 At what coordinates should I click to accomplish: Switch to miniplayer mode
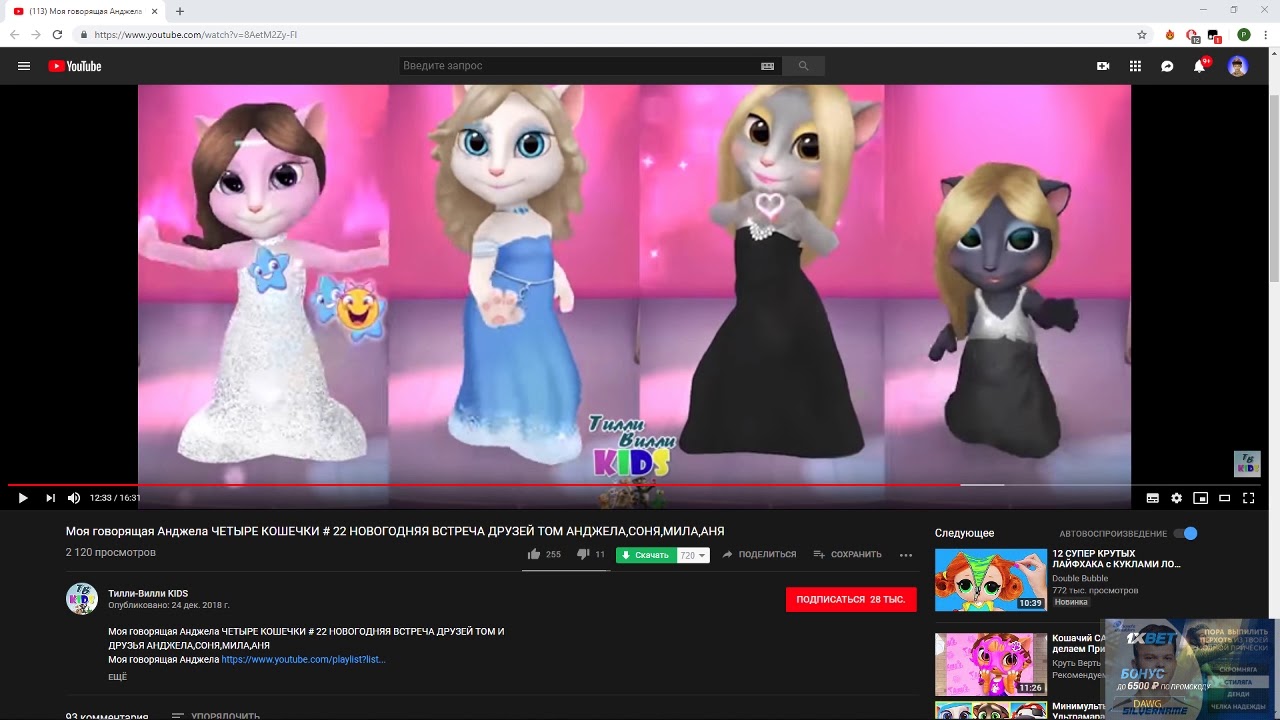[x=1200, y=498]
